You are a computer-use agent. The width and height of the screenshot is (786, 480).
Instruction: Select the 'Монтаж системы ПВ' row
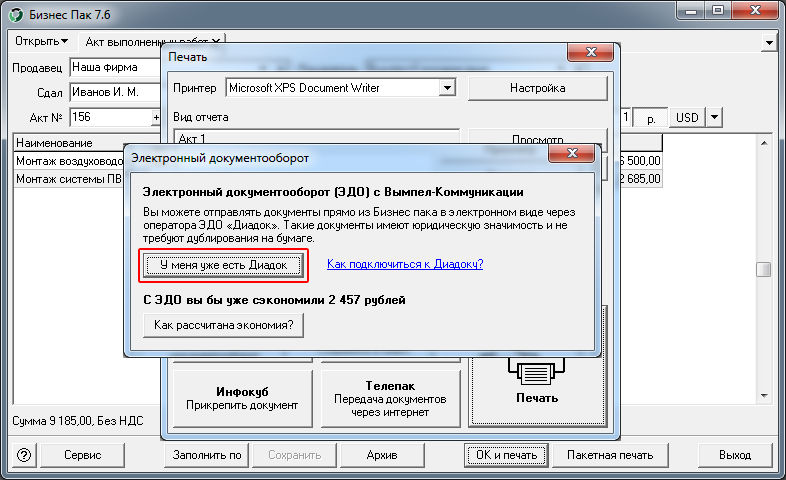coord(69,179)
